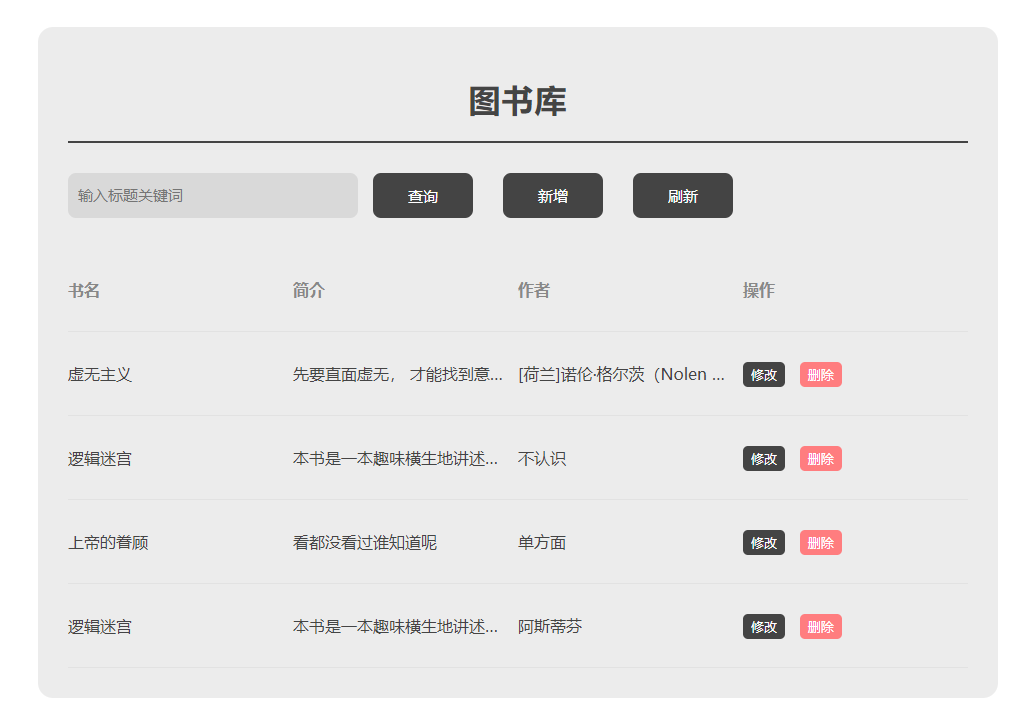Click the description 看都没看过谁知道呢
This screenshot has height=722, width=1033.
[365, 543]
